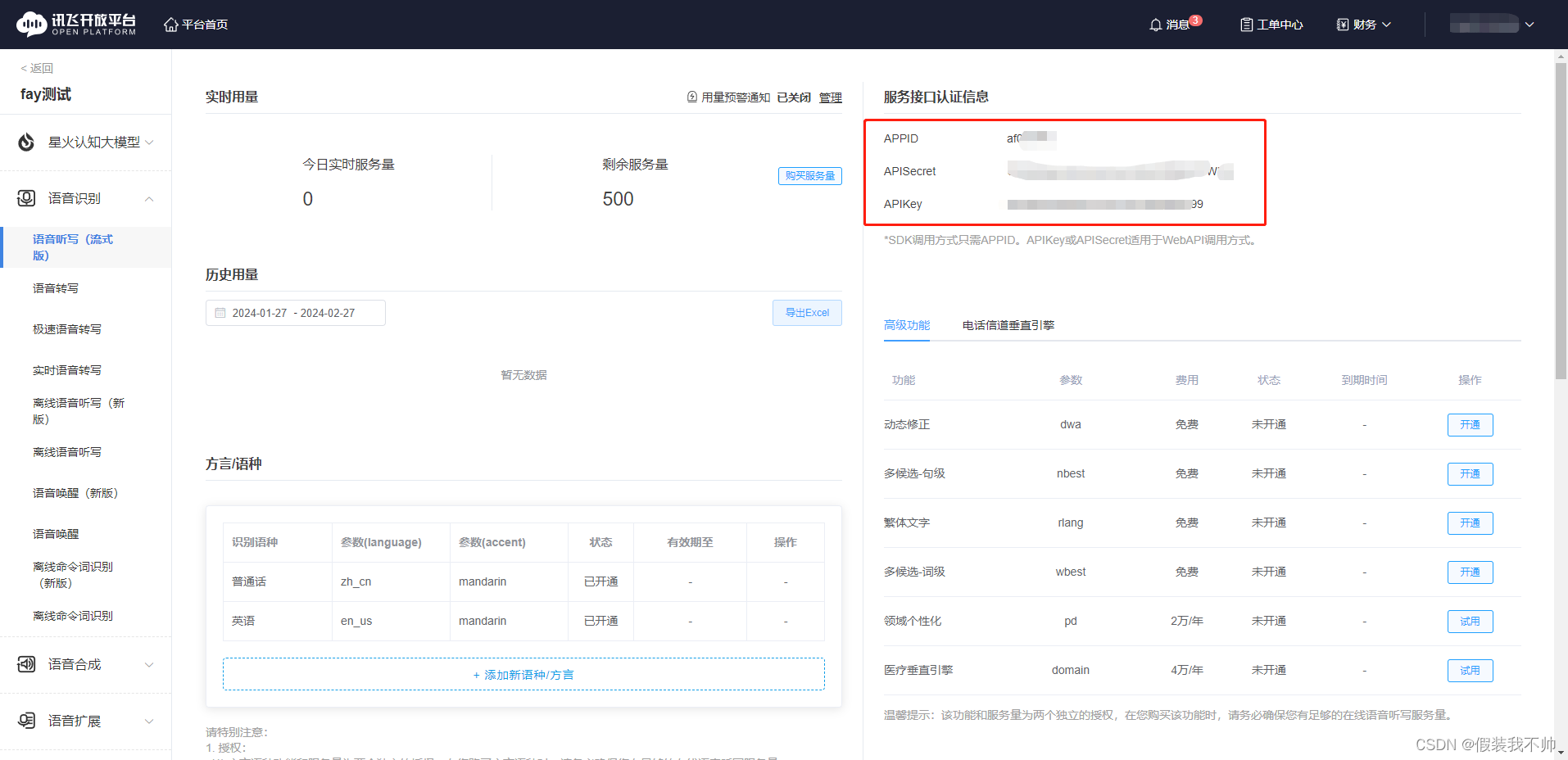Expand the finance dropdown menu
1568x760 pixels.
click(x=1386, y=25)
